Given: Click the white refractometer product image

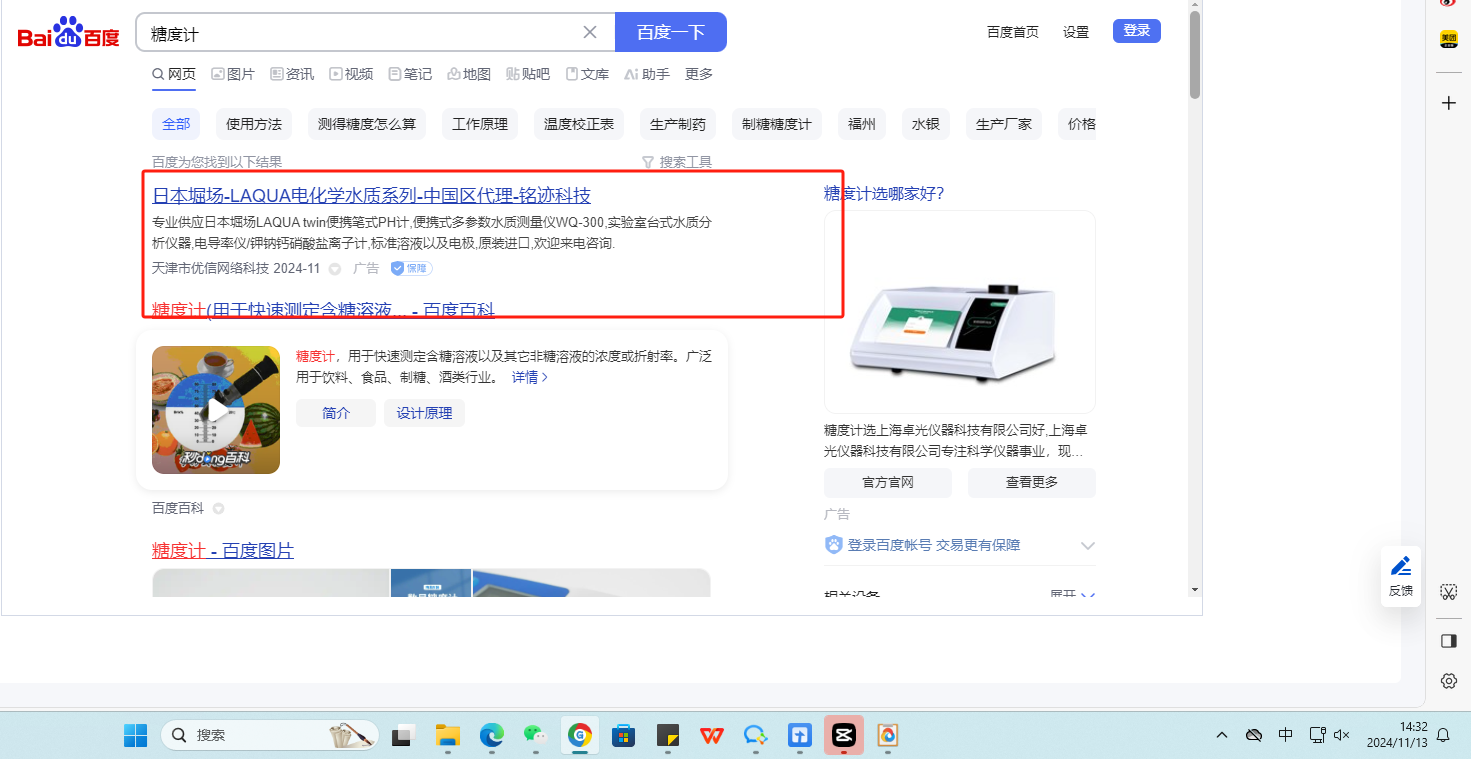Looking at the screenshot, I should 960,312.
